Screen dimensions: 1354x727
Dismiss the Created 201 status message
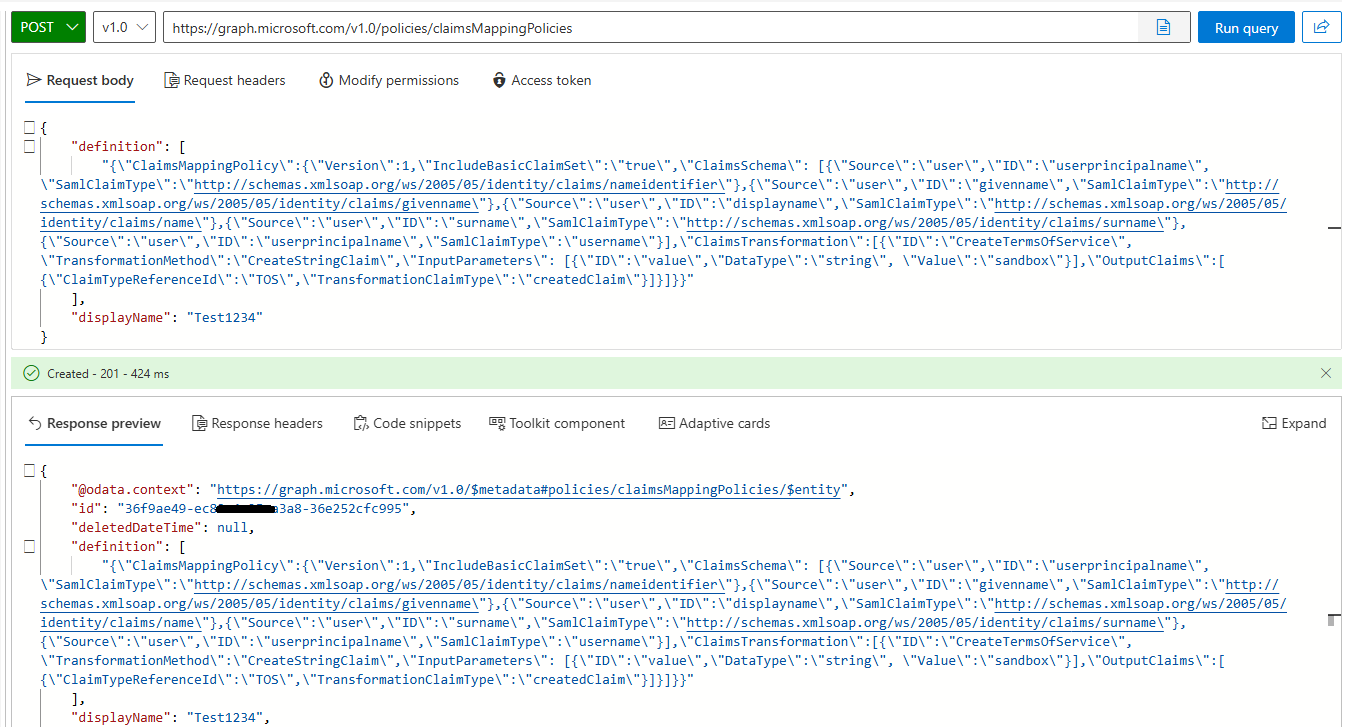click(1326, 373)
